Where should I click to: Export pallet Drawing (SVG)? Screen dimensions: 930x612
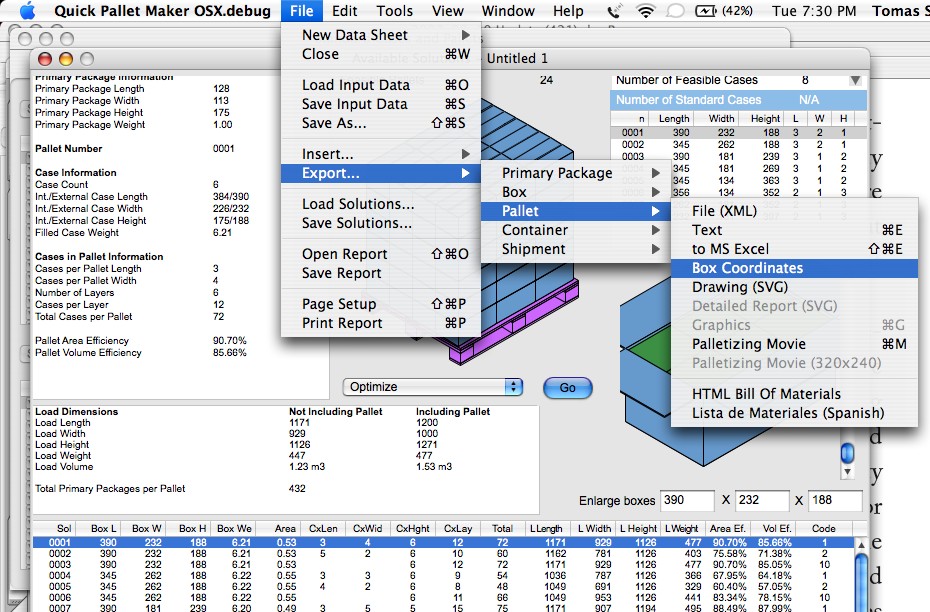tap(794, 287)
